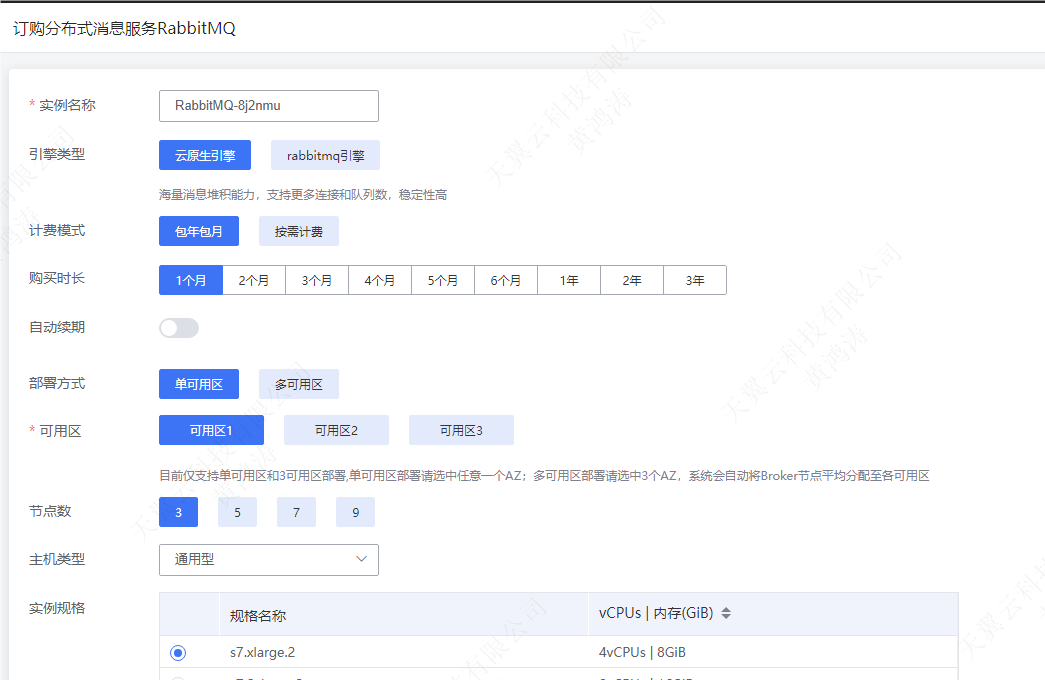This screenshot has width=1045, height=680.
Task: Set node count to 3
Action: [x=179, y=512]
